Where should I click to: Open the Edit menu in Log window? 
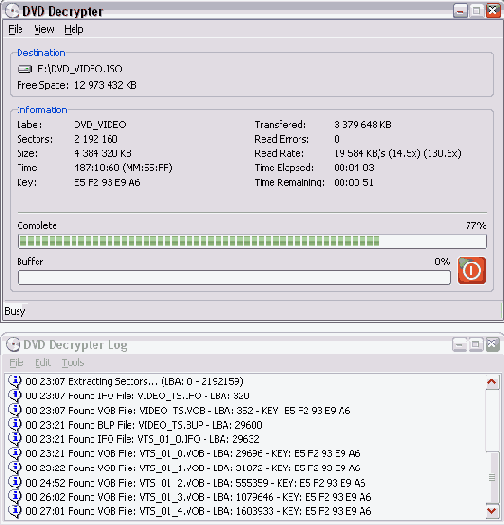(x=43, y=363)
